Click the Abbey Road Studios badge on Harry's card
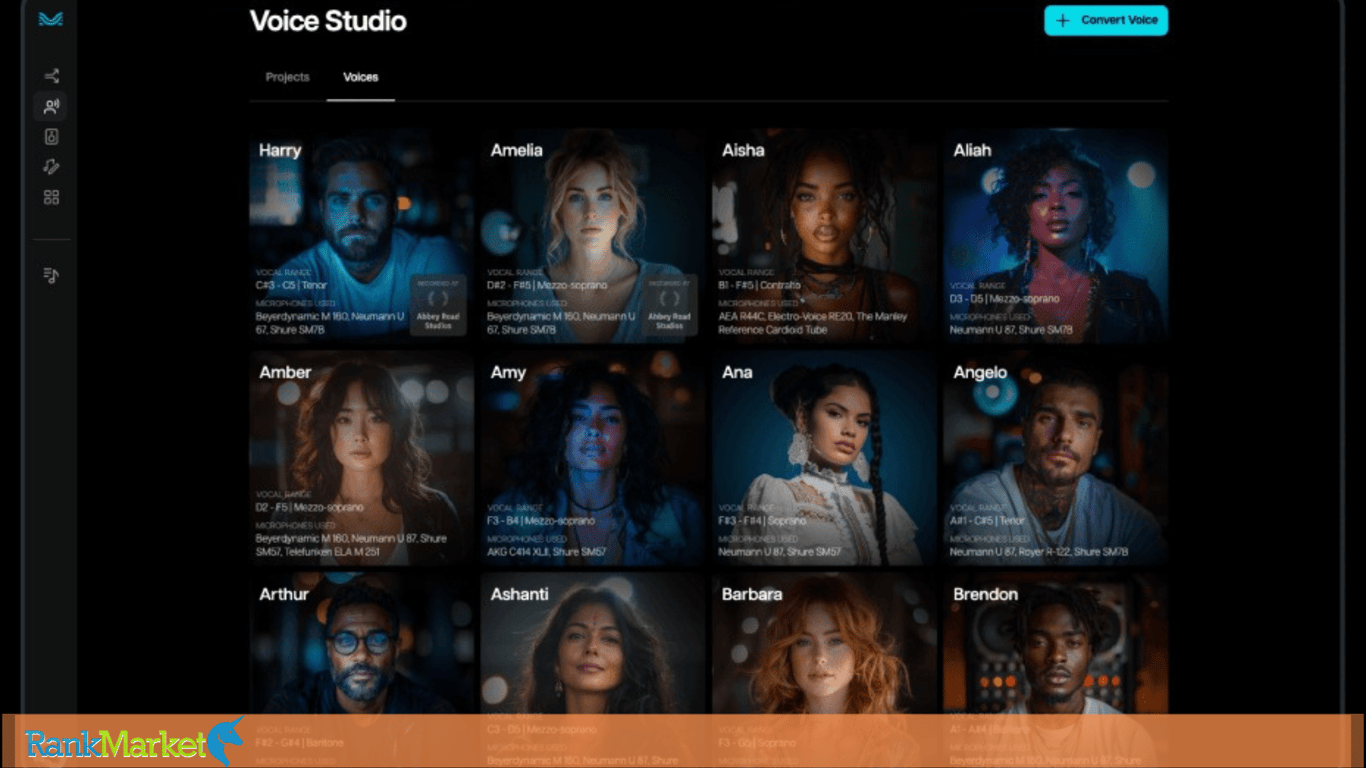1366x768 pixels. pyautogui.click(x=438, y=305)
